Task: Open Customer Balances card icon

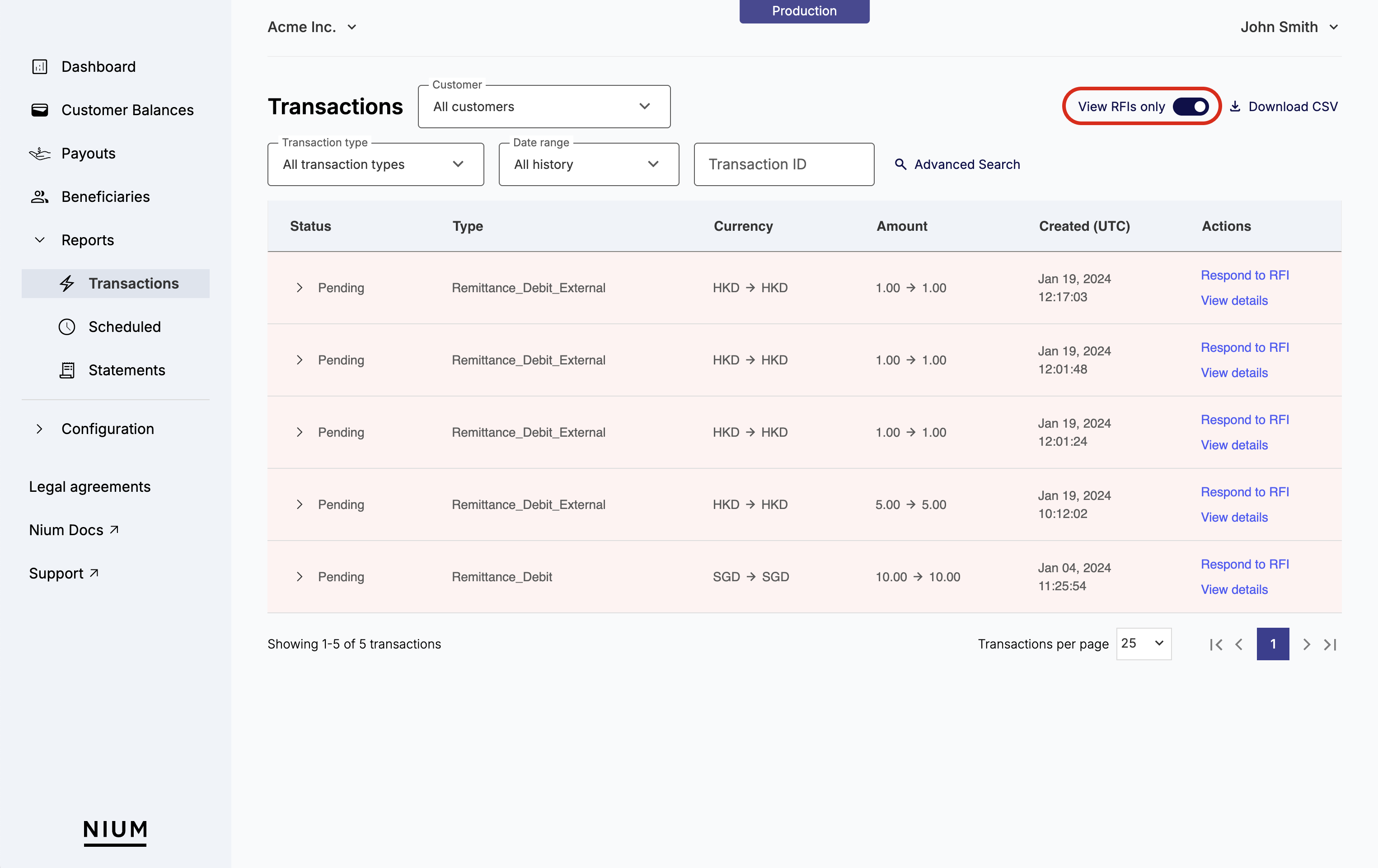Action: point(39,110)
